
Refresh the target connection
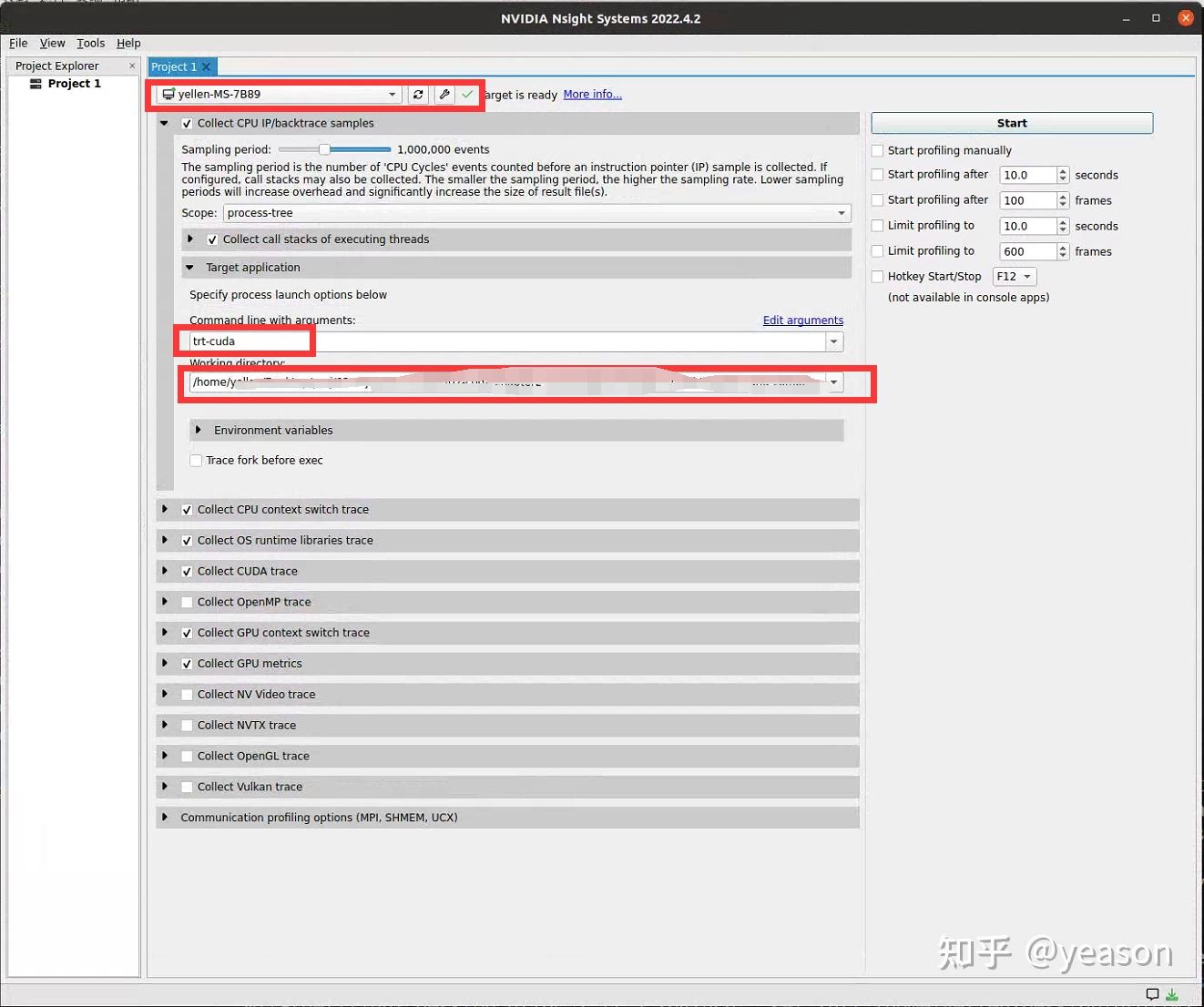(x=418, y=94)
